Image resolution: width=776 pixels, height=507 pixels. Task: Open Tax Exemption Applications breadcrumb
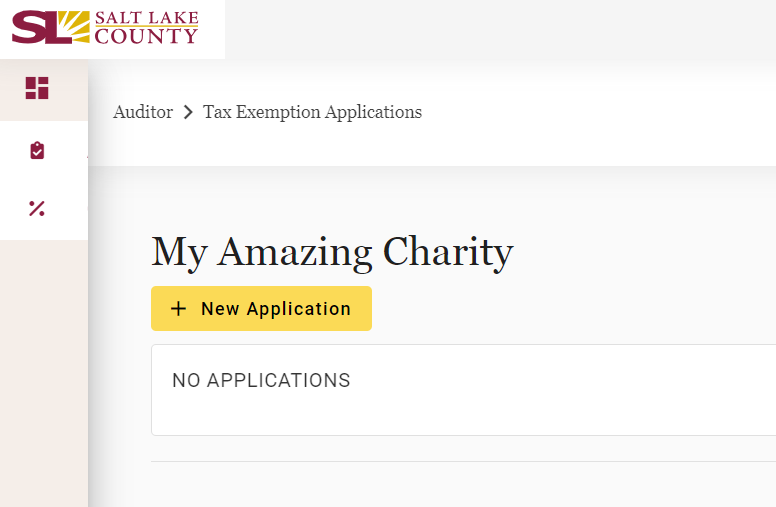pyautogui.click(x=312, y=112)
